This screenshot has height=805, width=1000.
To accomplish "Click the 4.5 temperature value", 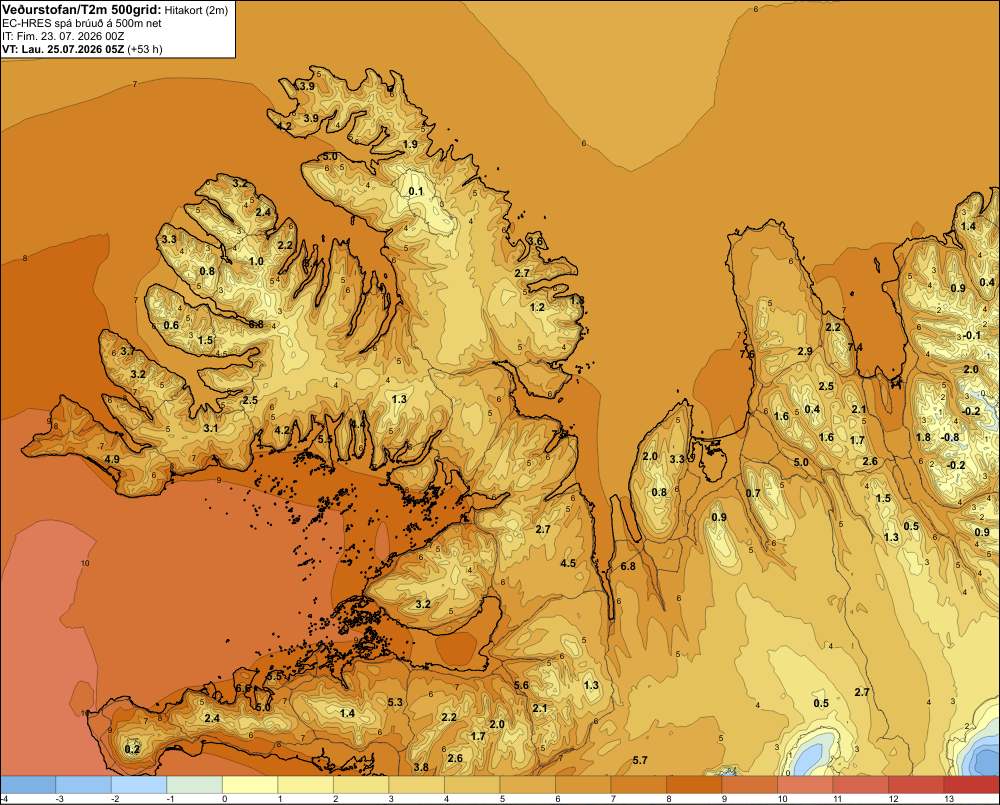I will (568, 563).
